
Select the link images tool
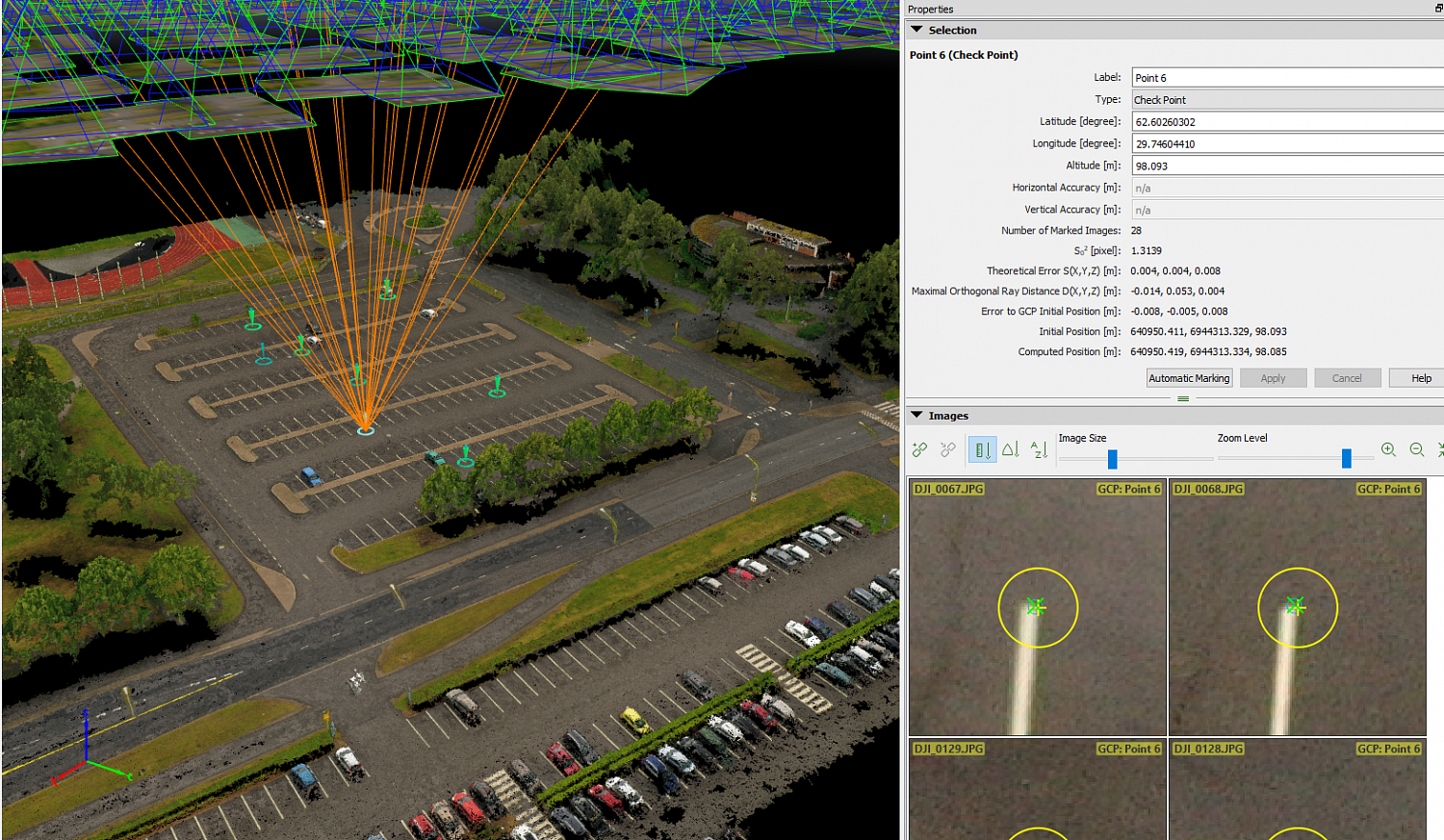click(919, 449)
